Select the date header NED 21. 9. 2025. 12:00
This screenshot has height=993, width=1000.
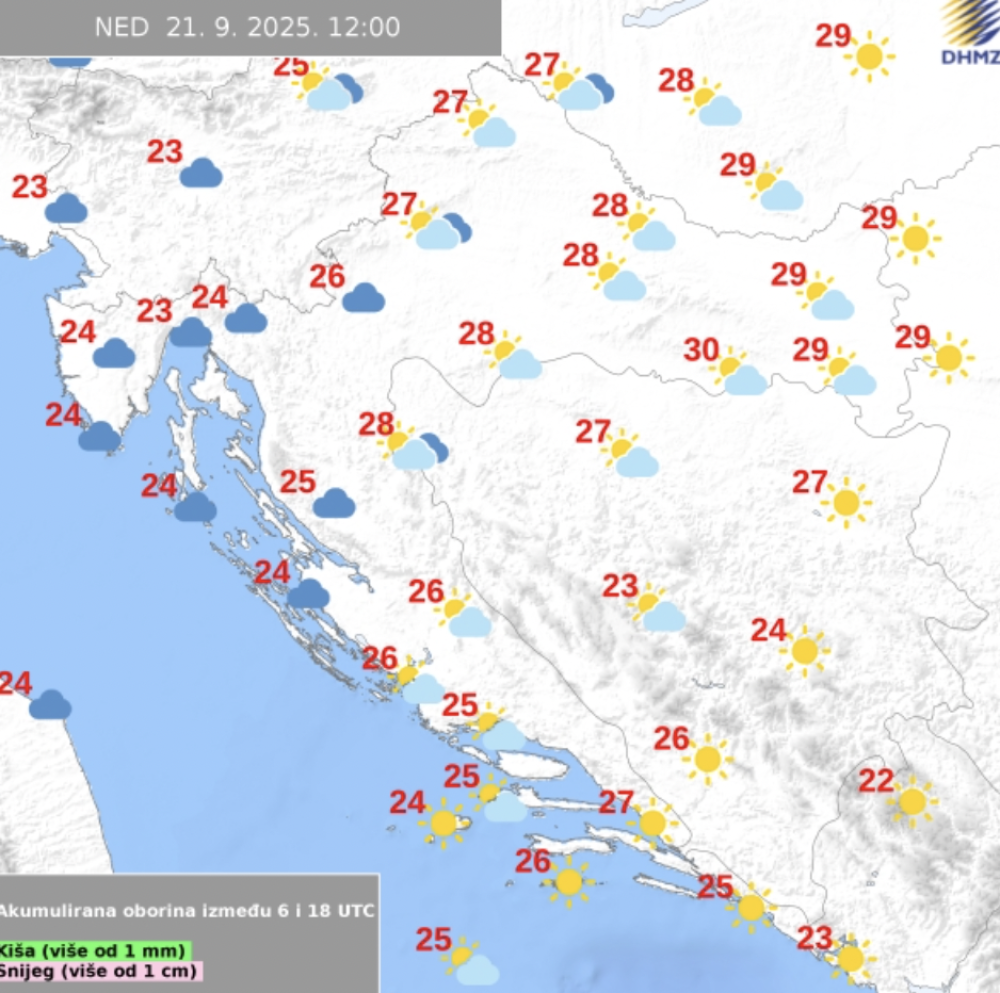coord(247,27)
